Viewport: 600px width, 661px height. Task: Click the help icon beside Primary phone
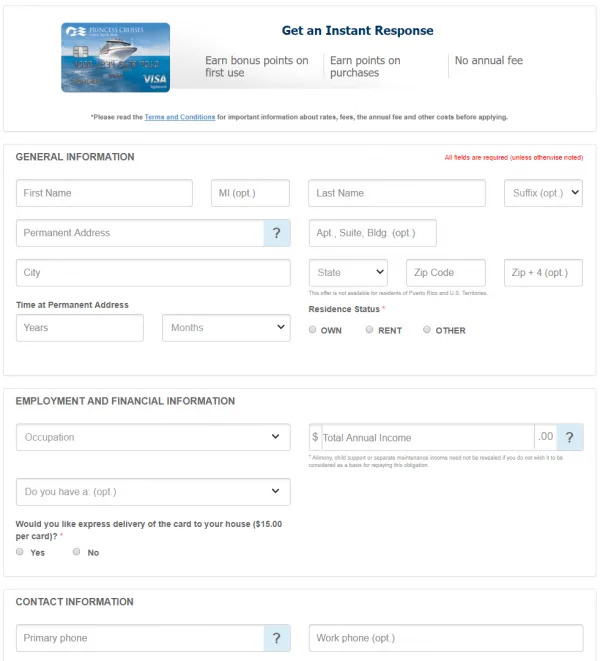pyautogui.click(x=277, y=638)
